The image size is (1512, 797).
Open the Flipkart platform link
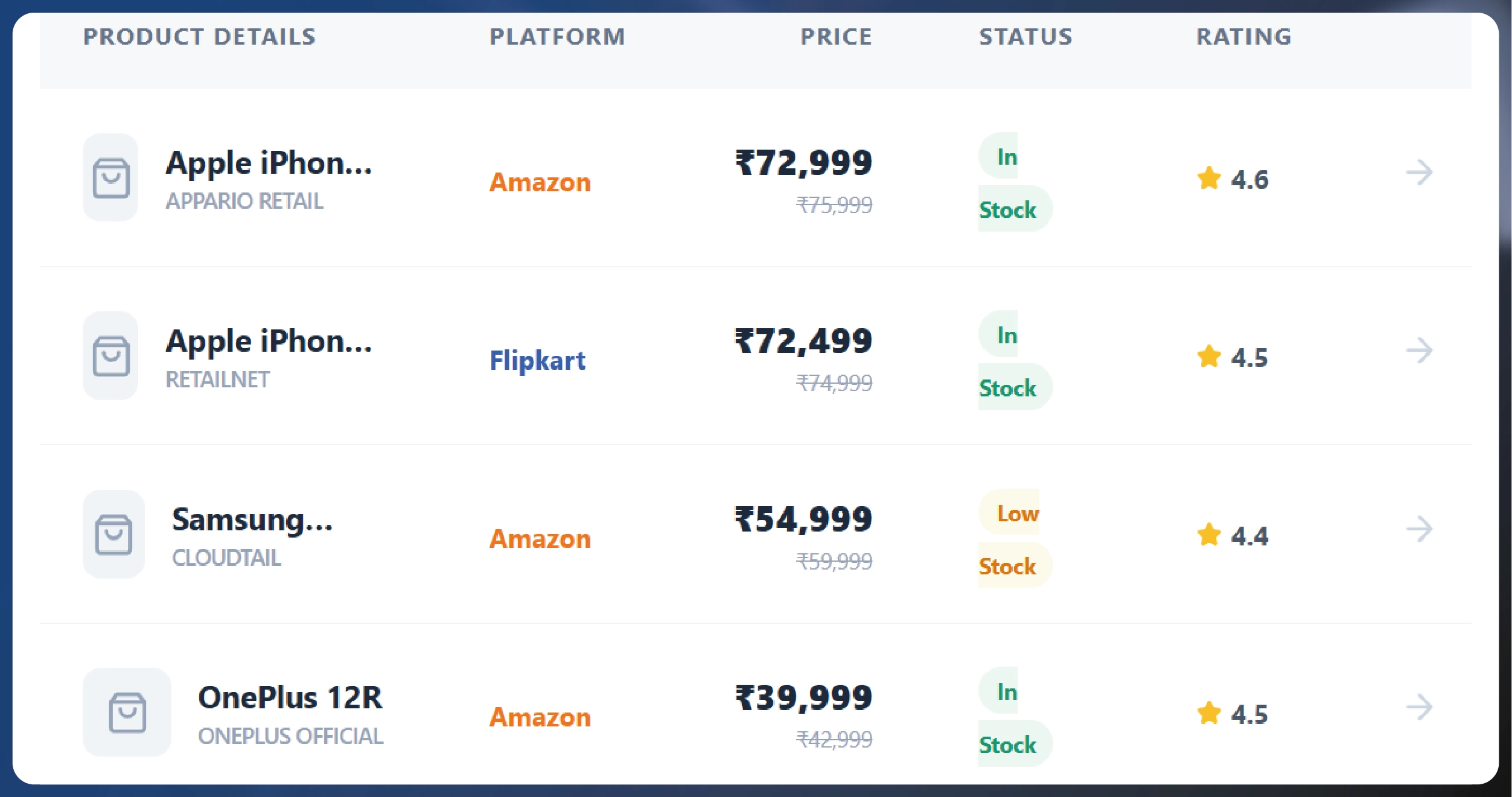pyautogui.click(x=537, y=360)
